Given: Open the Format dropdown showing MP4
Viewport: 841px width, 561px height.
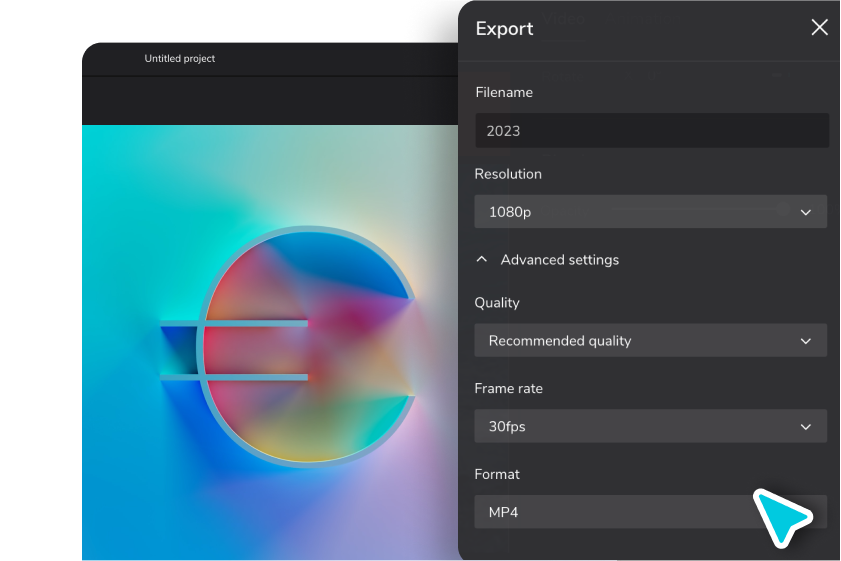Looking at the screenshot, I should pyautogui.click(x=610, y=513).
